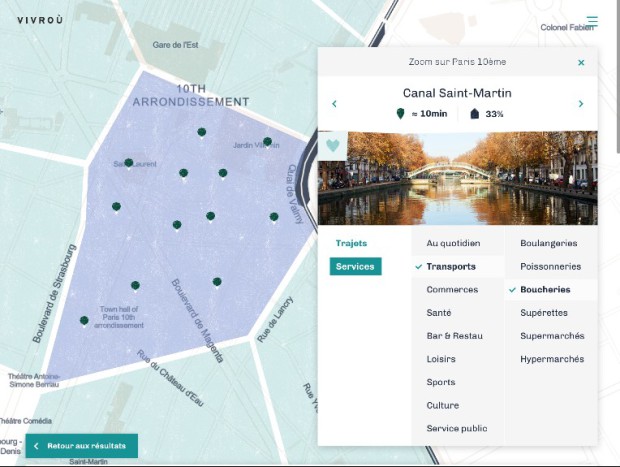
Task: Select the Services tab
Action: pyautogui.click(x=355, y=266)
